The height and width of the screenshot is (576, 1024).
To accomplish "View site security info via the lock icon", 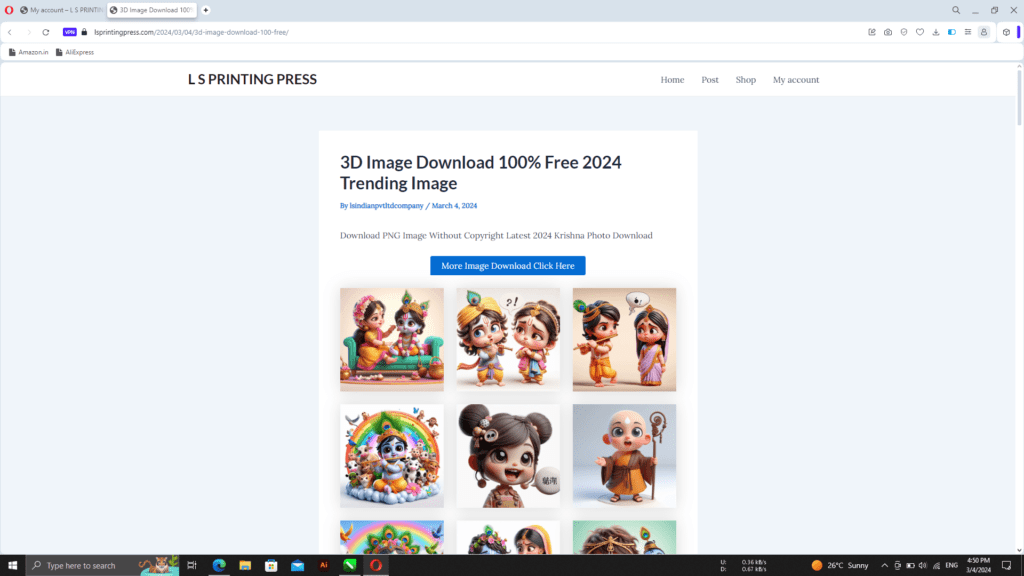I will tap(84, 32).
